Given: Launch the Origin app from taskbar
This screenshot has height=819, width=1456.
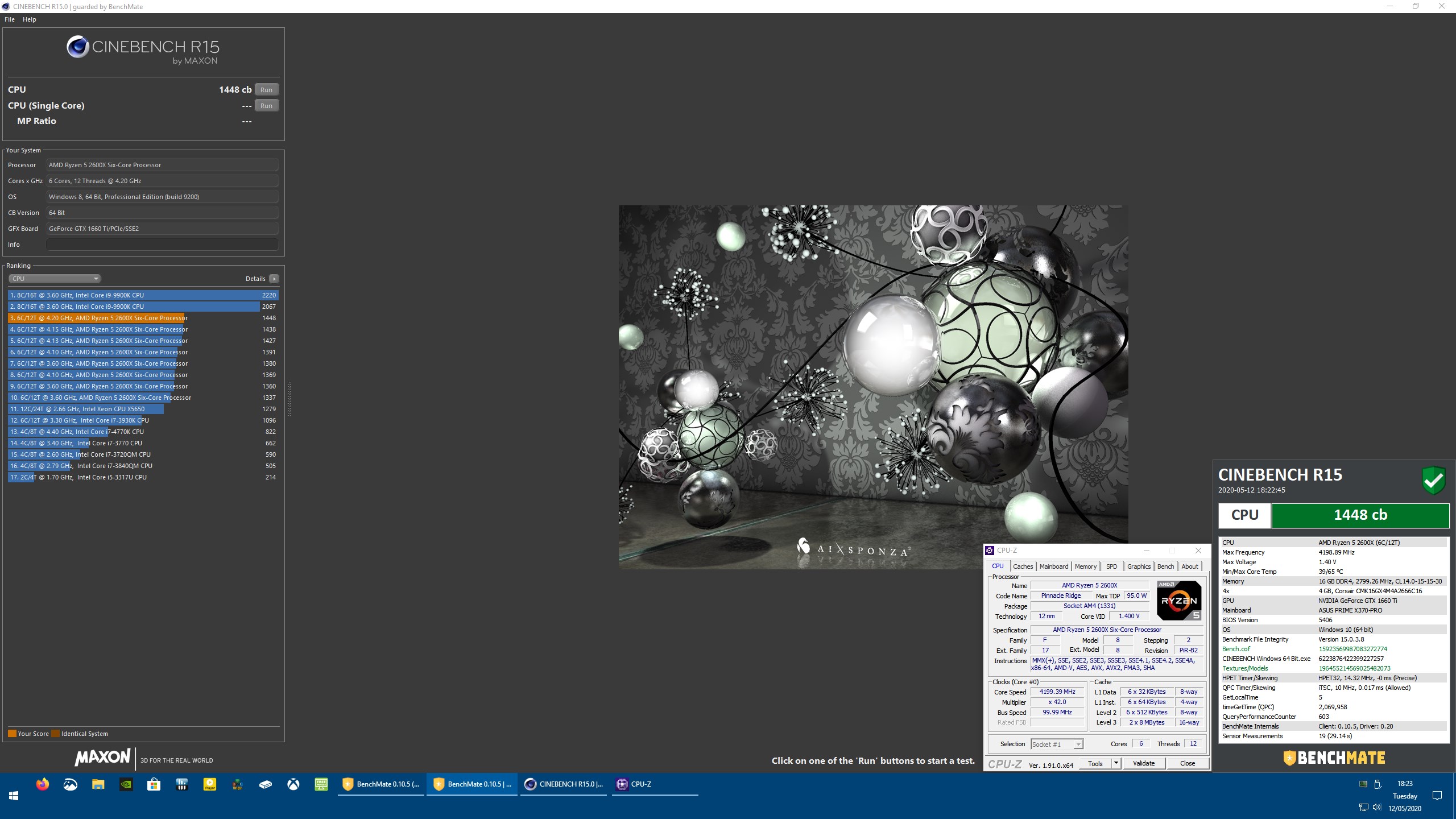Looking at the screenshot, I should click(x=237, y=784).
